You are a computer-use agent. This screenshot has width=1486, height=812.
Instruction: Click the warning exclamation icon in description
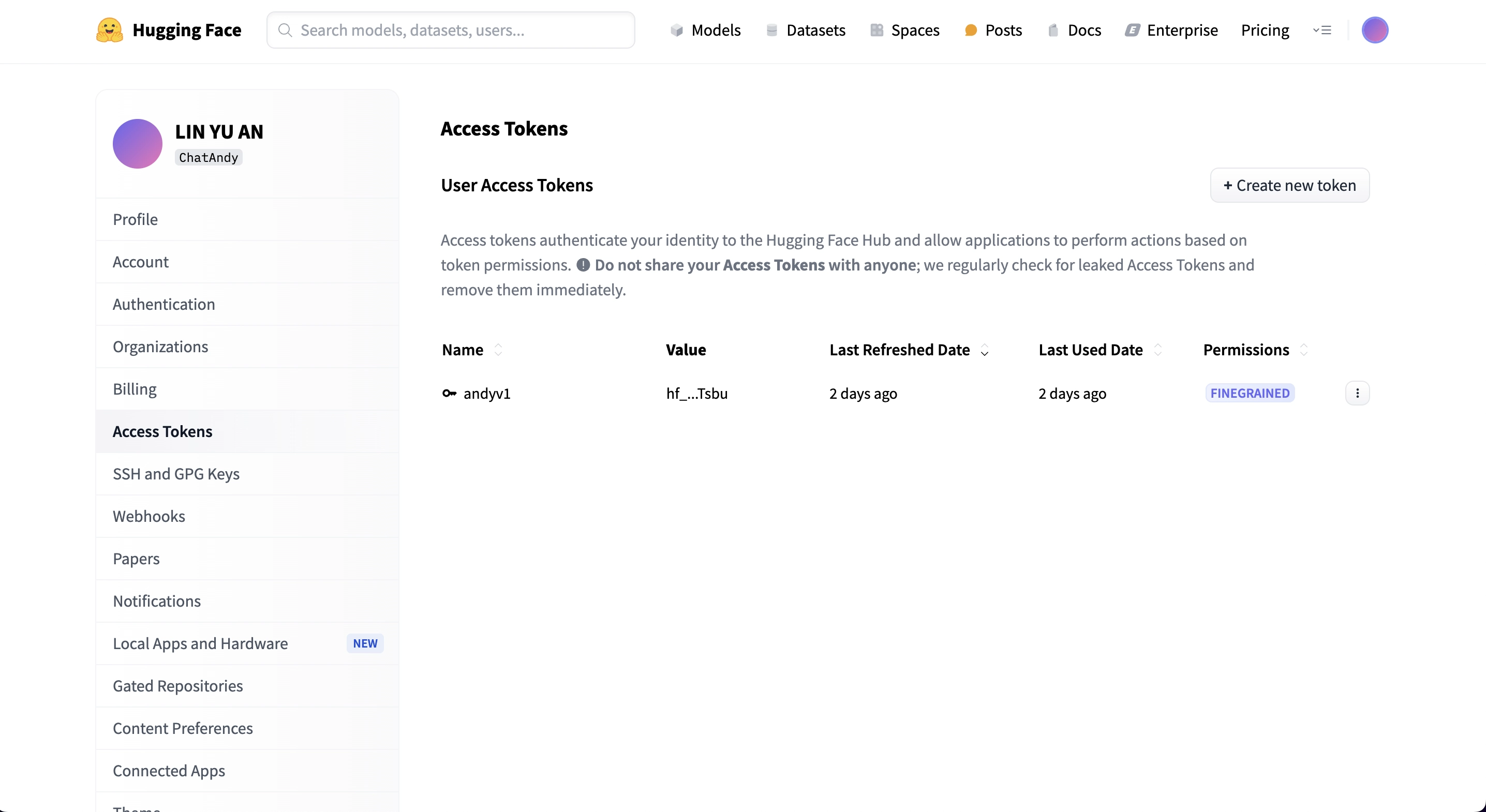(x=583, y=265)
